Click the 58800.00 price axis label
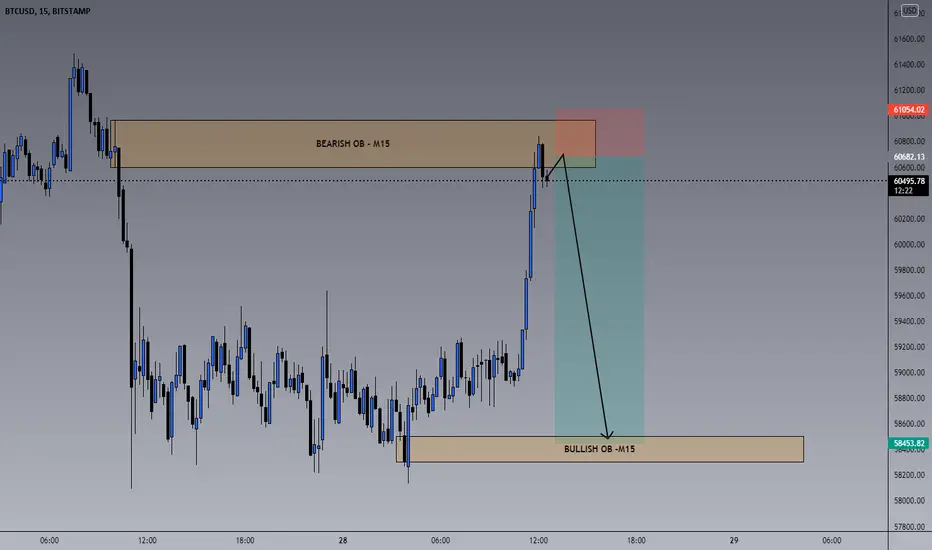 pyautogui.click(x=909, y=398)
